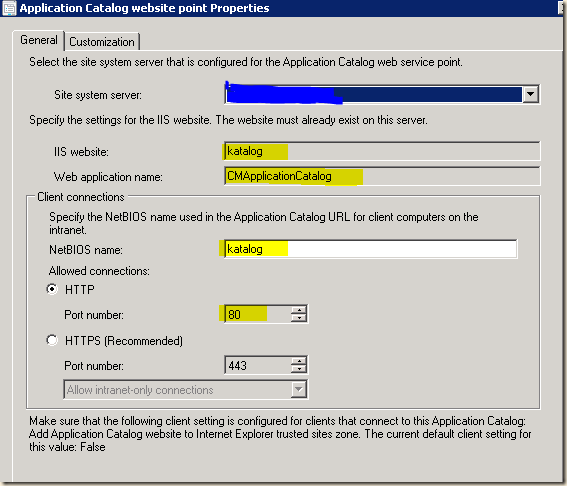The image size is (567, 486).
Task: Decrease the HTTP port number spinner
Action: 299,318
